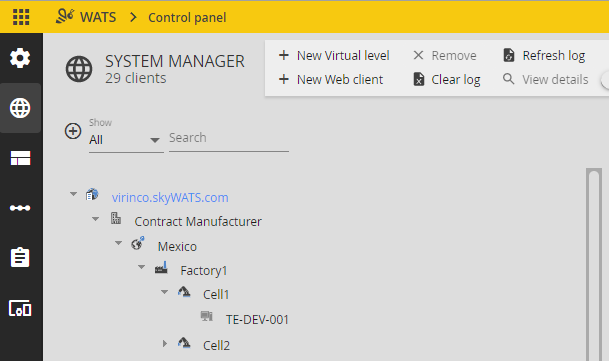Open the layout panel sidebar icon
The image size is (609, 361).
pos(20,158)
